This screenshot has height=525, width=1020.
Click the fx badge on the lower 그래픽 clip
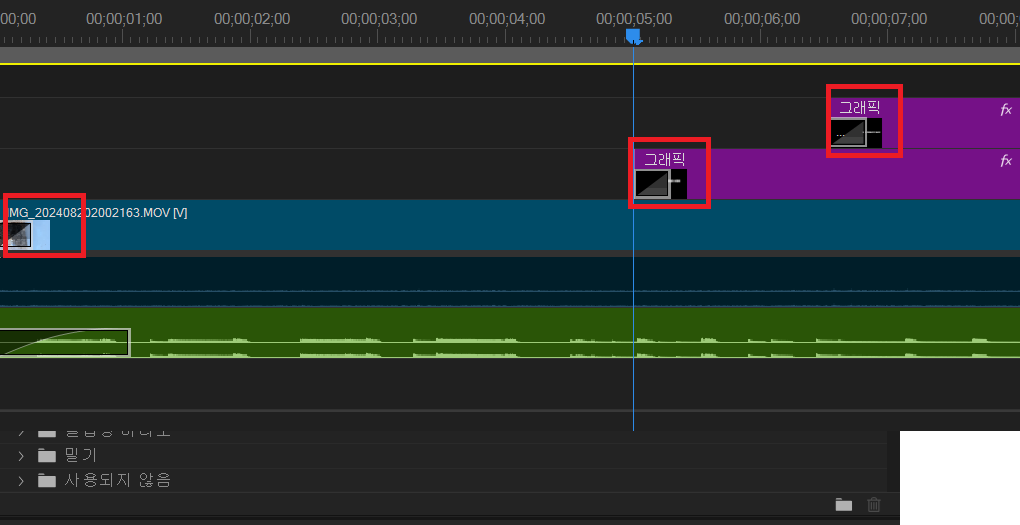pyautogui.click(x=1006, y=160)
